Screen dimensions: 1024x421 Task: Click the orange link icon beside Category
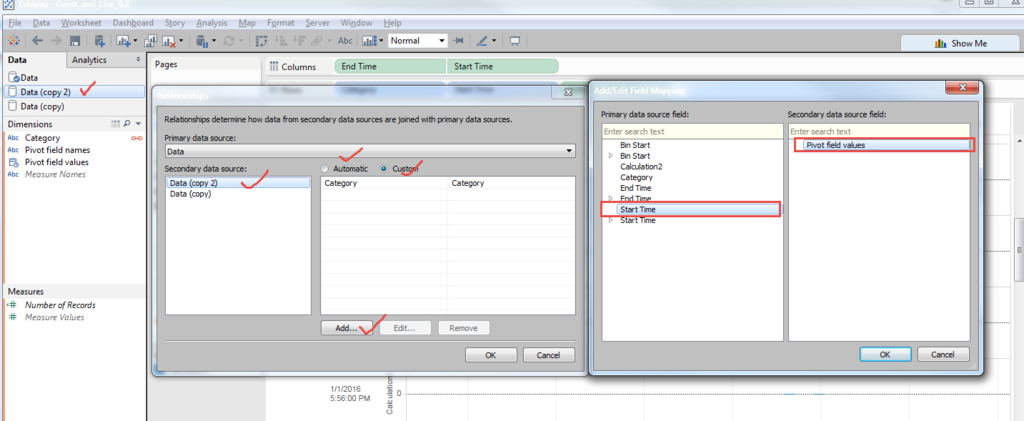(x=137, y=138)
